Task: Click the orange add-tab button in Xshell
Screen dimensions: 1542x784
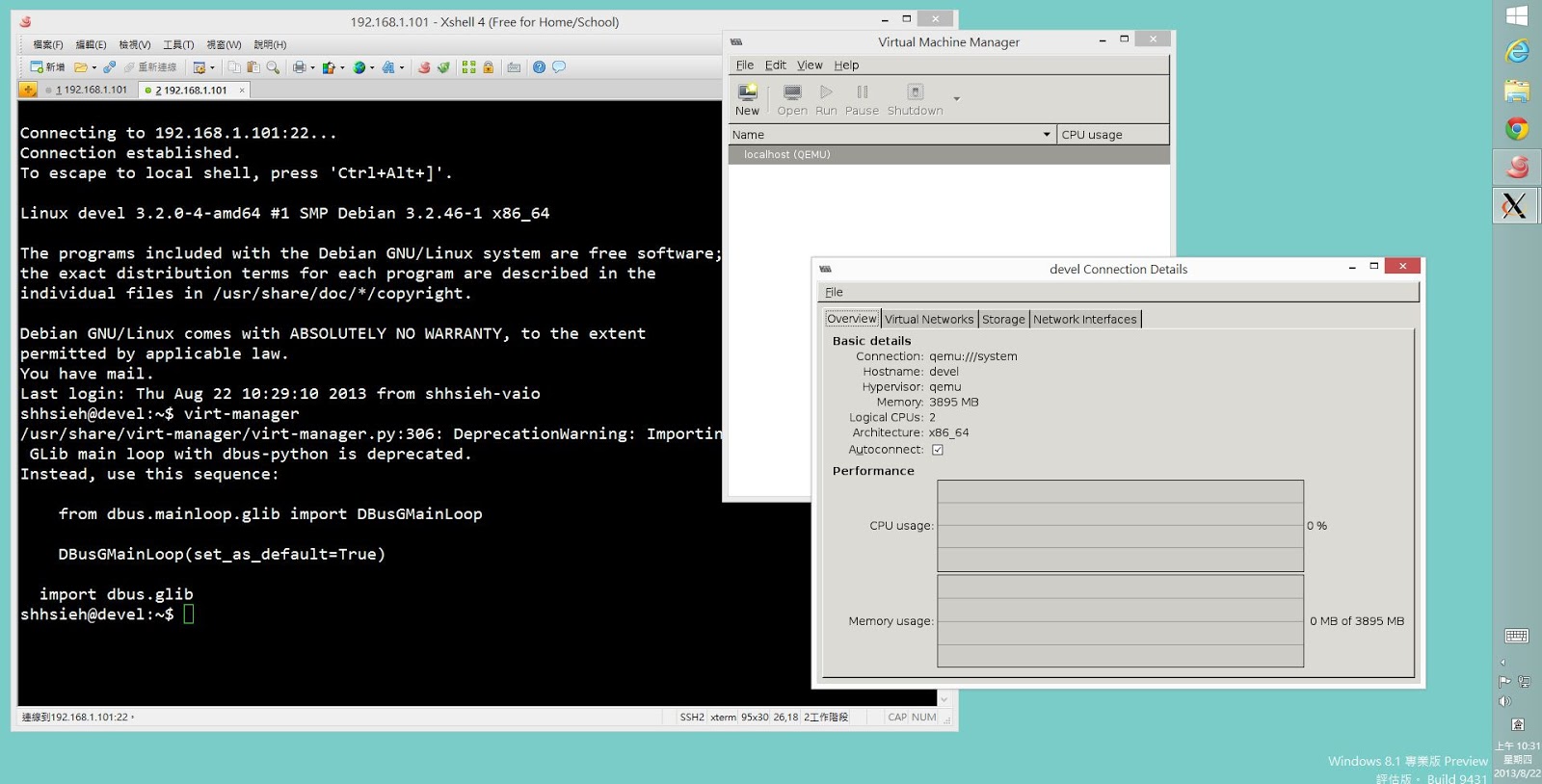Action: point(28,90)
